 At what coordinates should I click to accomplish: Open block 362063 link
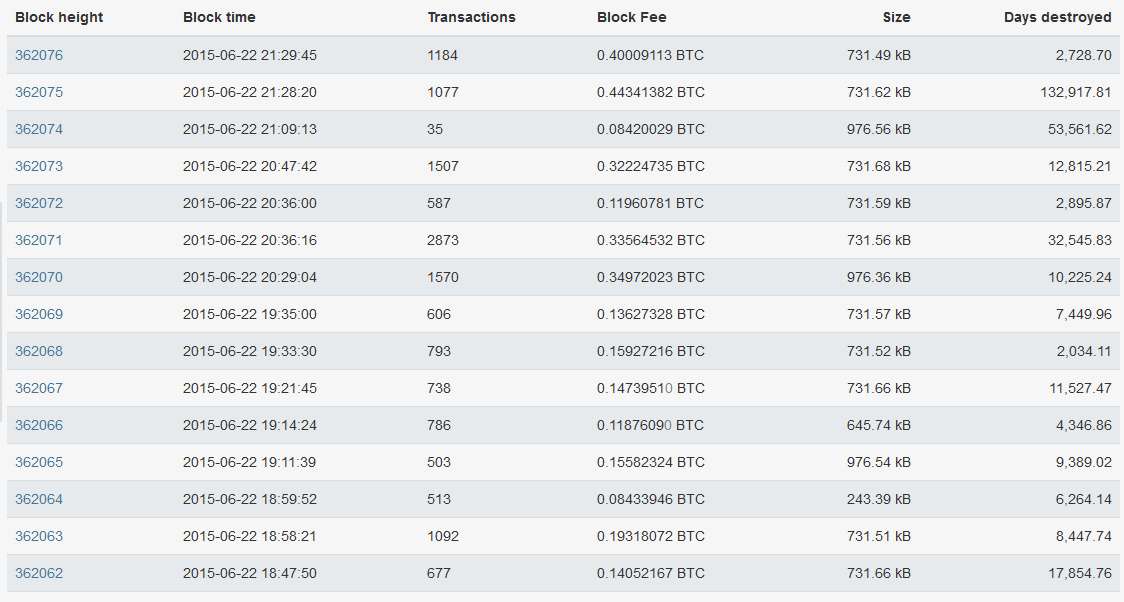click(x=39, y=536)
